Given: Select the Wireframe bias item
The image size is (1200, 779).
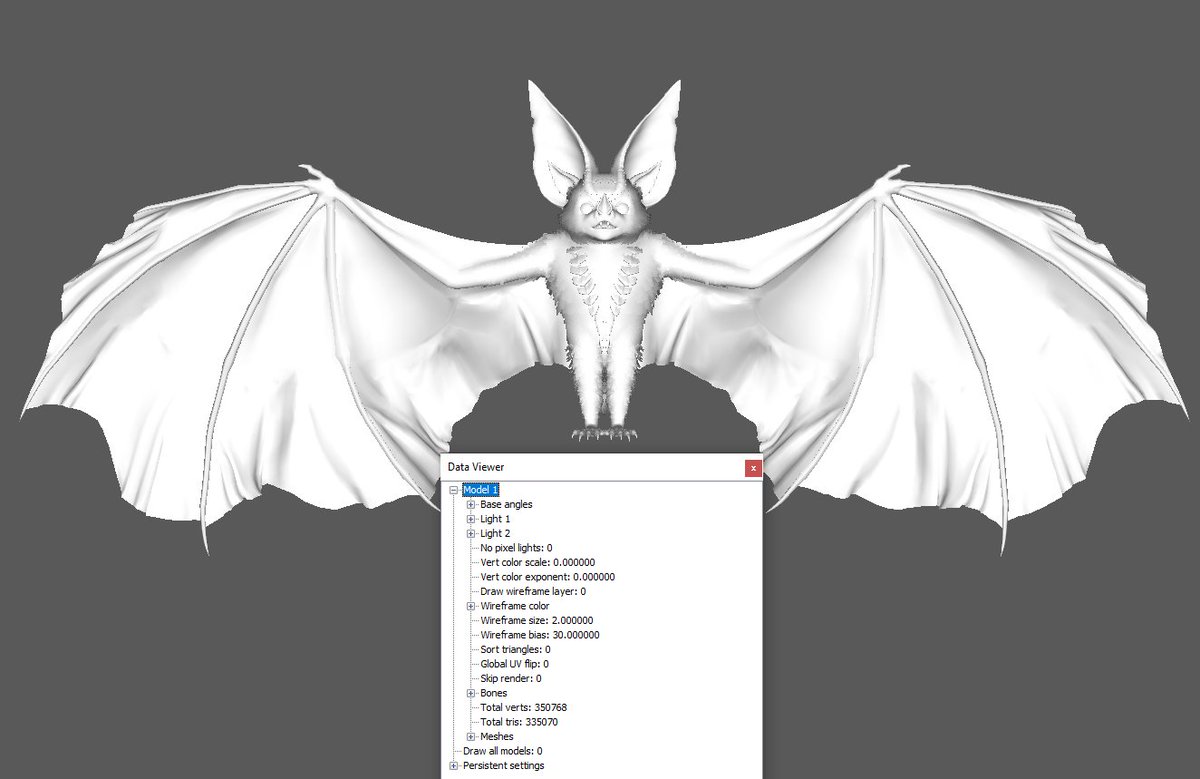Looking at the screenshot, I should (540, 635).
